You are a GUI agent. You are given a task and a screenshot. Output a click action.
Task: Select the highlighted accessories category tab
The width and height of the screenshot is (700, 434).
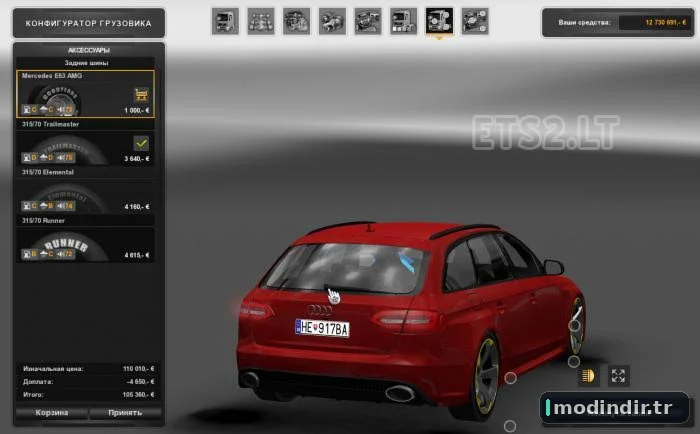click(x=439, y=21)
